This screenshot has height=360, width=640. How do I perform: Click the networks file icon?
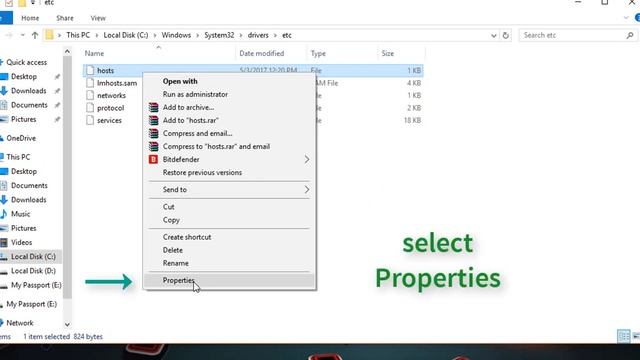click(90, 96)
